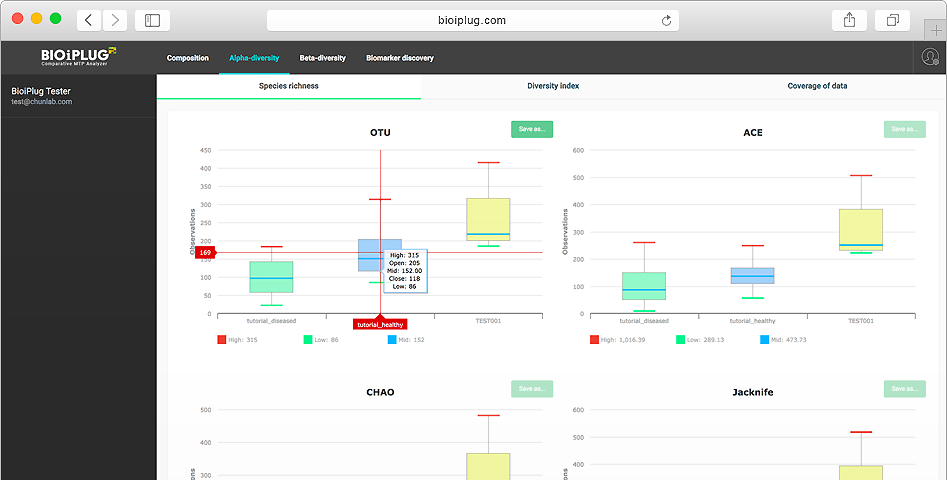Click the test@chunlab.com email text

(x=42, y=102)
